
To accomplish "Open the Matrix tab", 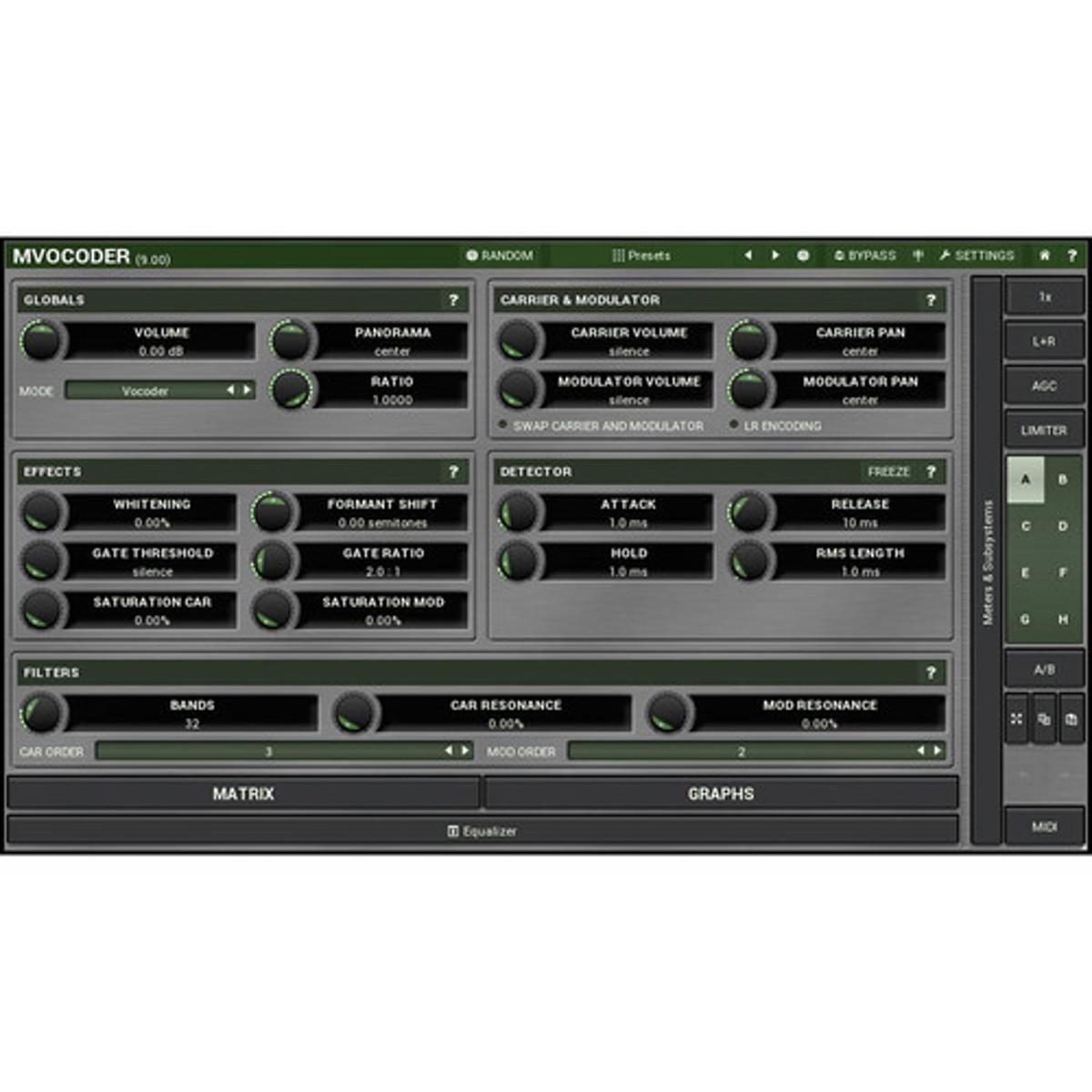I will point(243,794).
